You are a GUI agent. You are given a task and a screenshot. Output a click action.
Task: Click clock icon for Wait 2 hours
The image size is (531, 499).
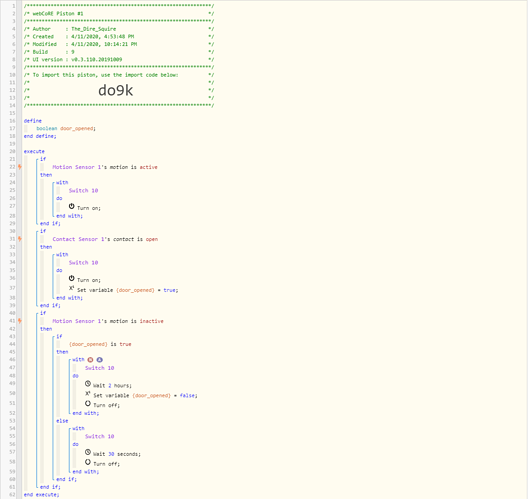pos(88,384)
